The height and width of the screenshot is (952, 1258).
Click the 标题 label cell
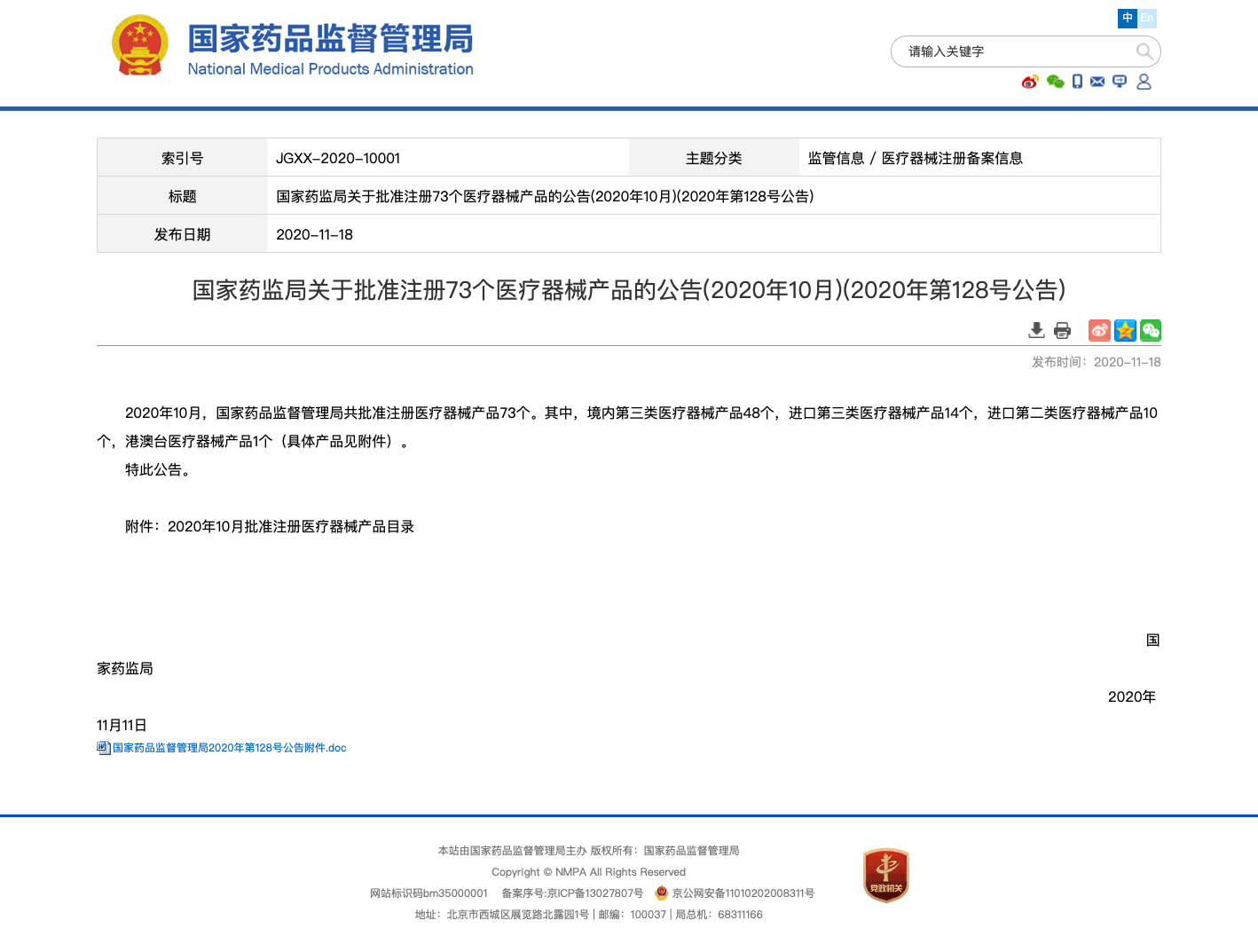[x=182, y=196]
